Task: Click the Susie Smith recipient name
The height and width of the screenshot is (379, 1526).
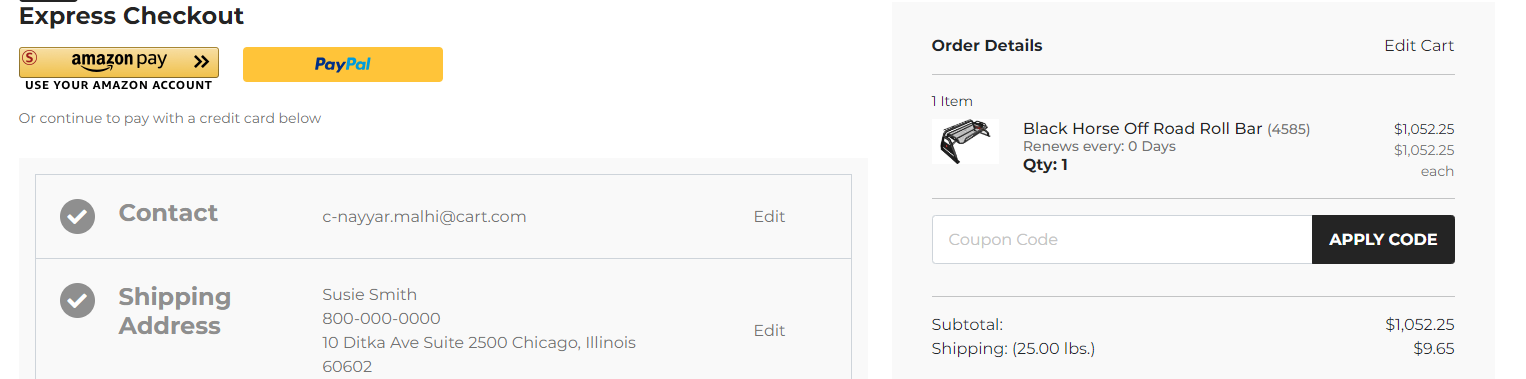Action: [369, 294]
